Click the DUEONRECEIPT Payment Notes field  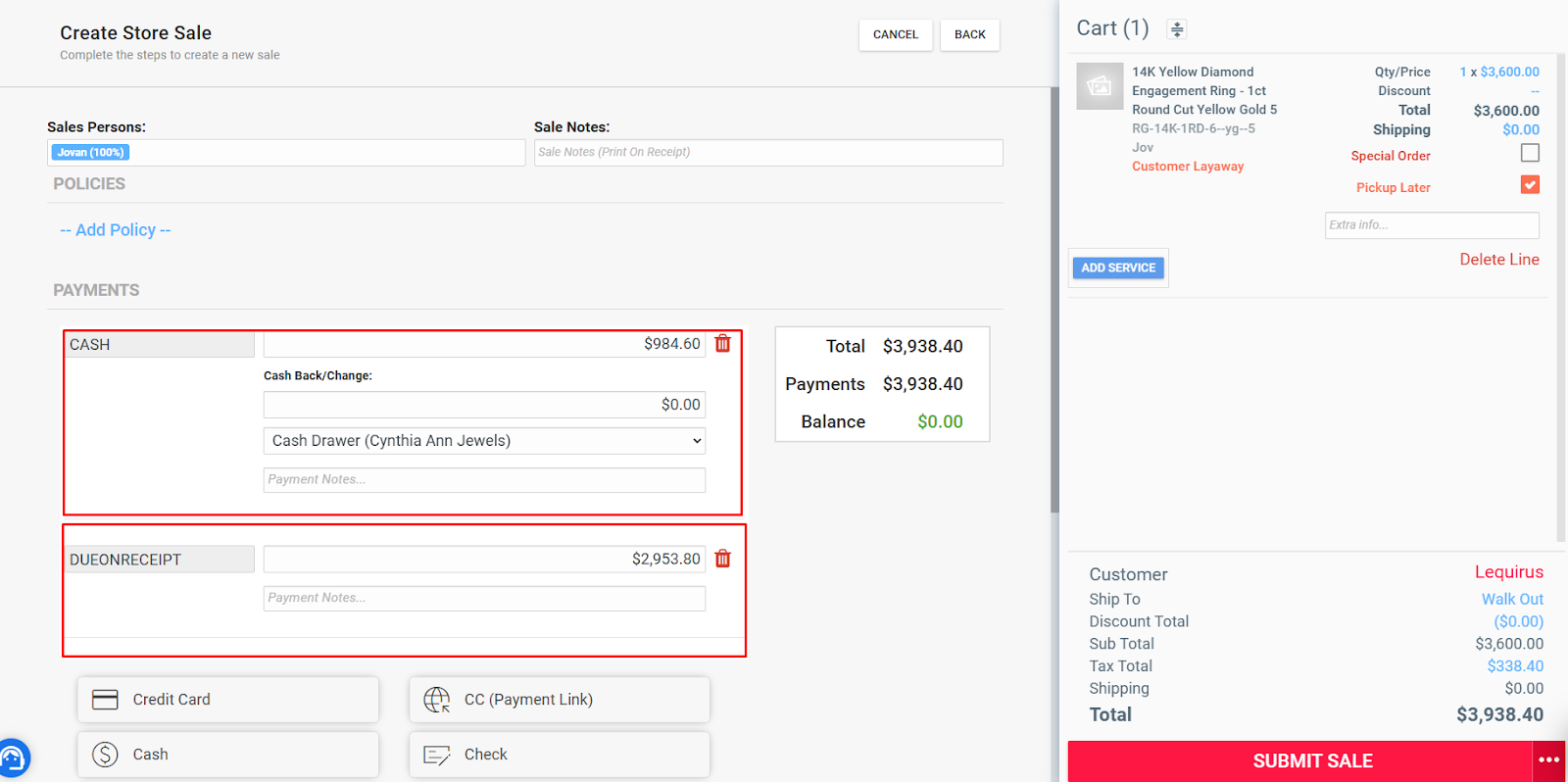pos(484,598)
